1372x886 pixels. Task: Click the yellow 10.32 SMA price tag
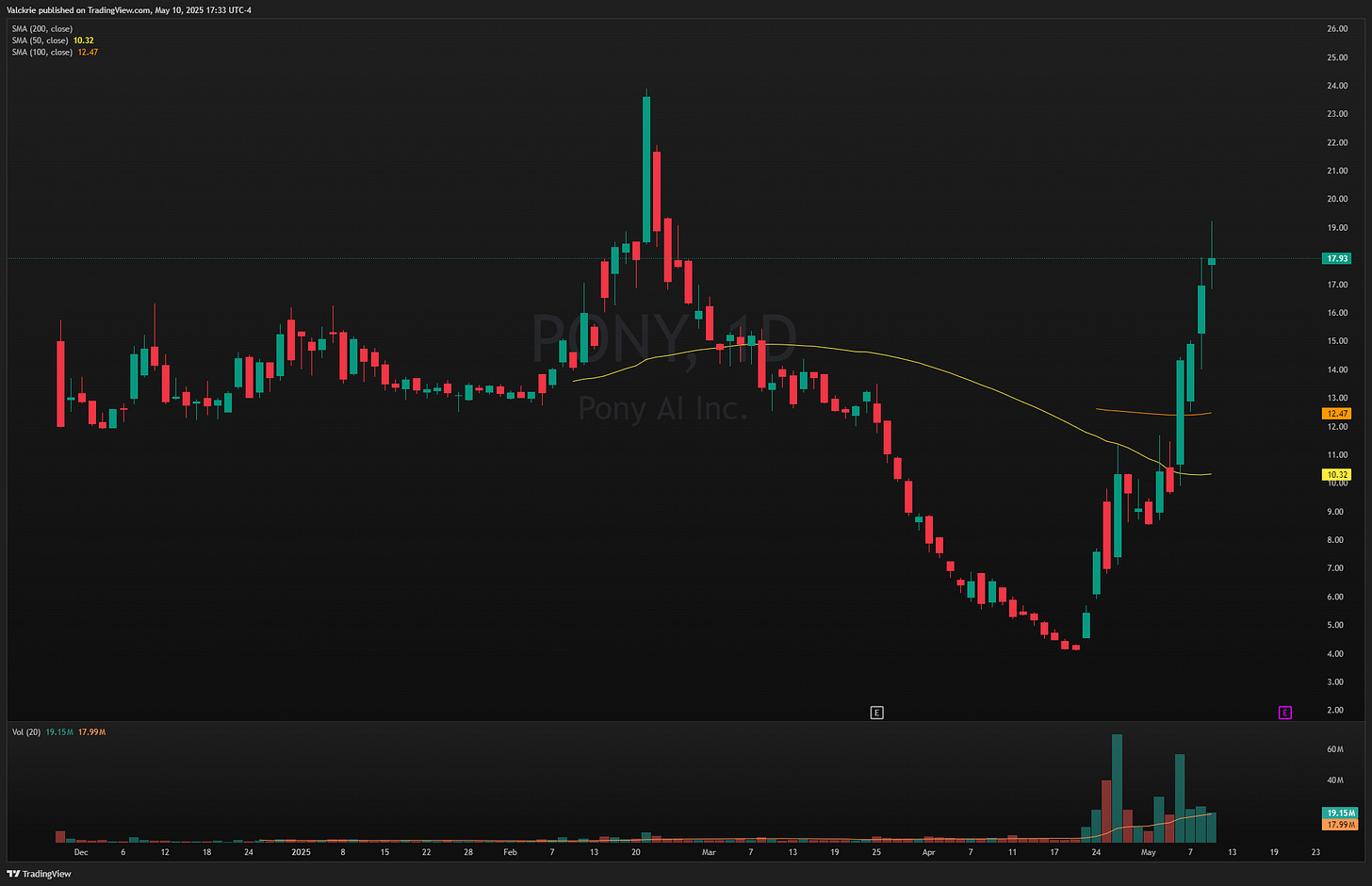(x=1337, y=475)
